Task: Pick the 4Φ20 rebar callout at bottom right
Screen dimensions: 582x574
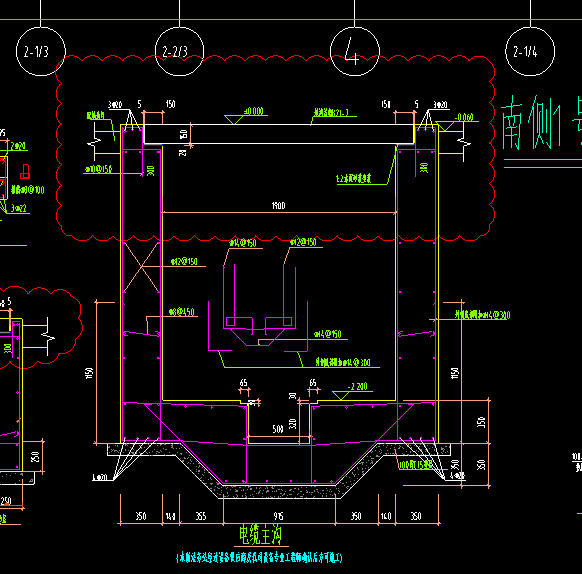Action: 457,475
